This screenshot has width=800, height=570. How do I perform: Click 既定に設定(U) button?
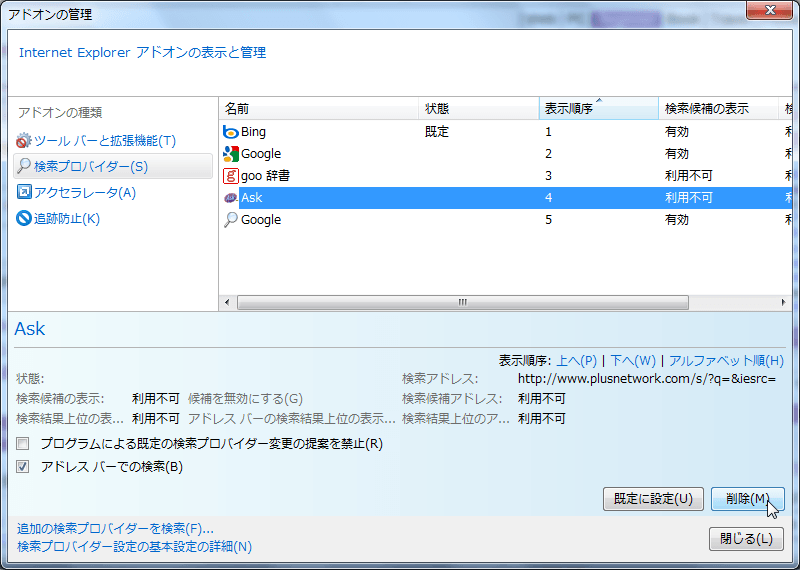(653, 499)
